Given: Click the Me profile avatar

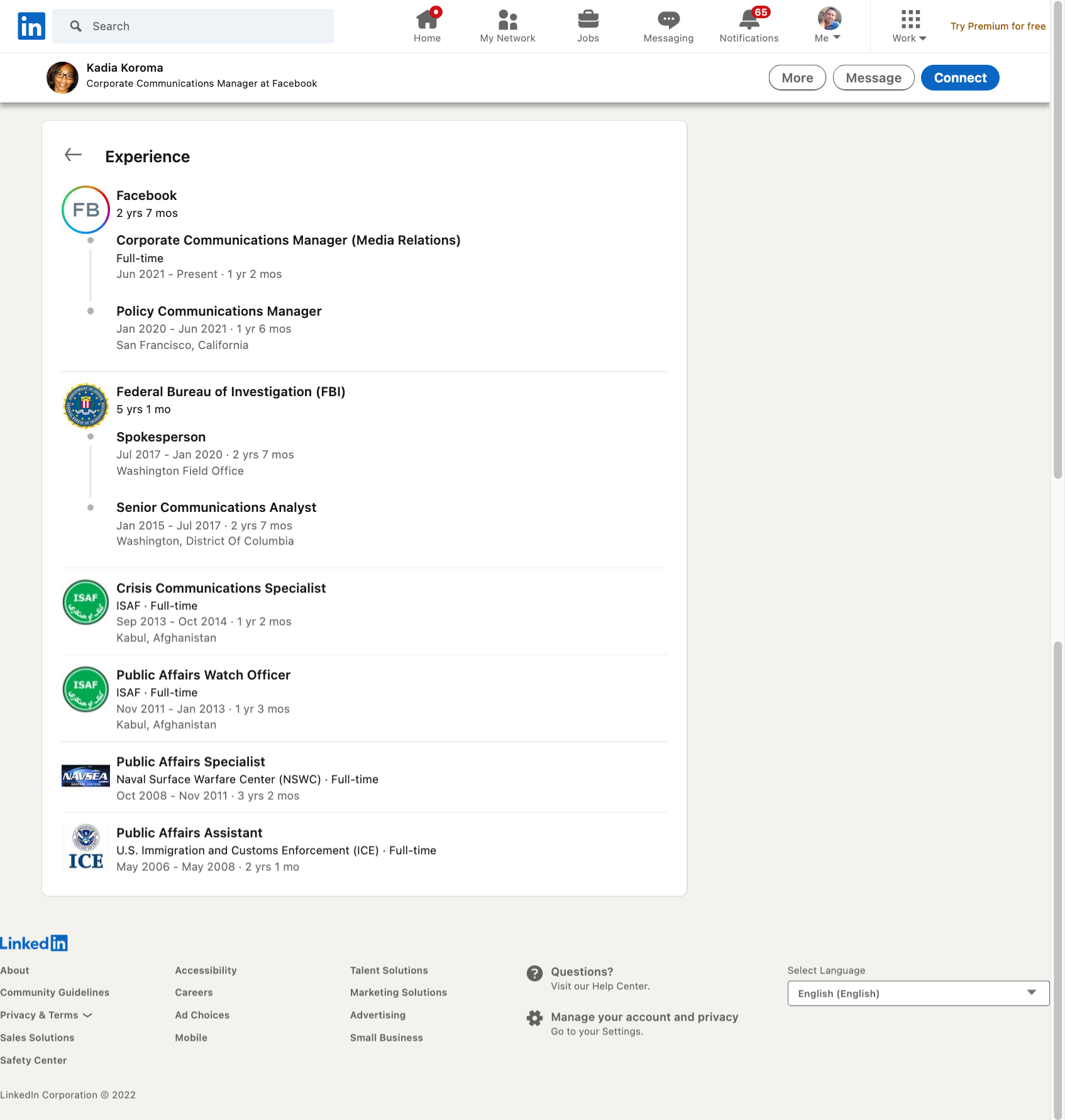Looking at the screenshot, I should [829, 19].
